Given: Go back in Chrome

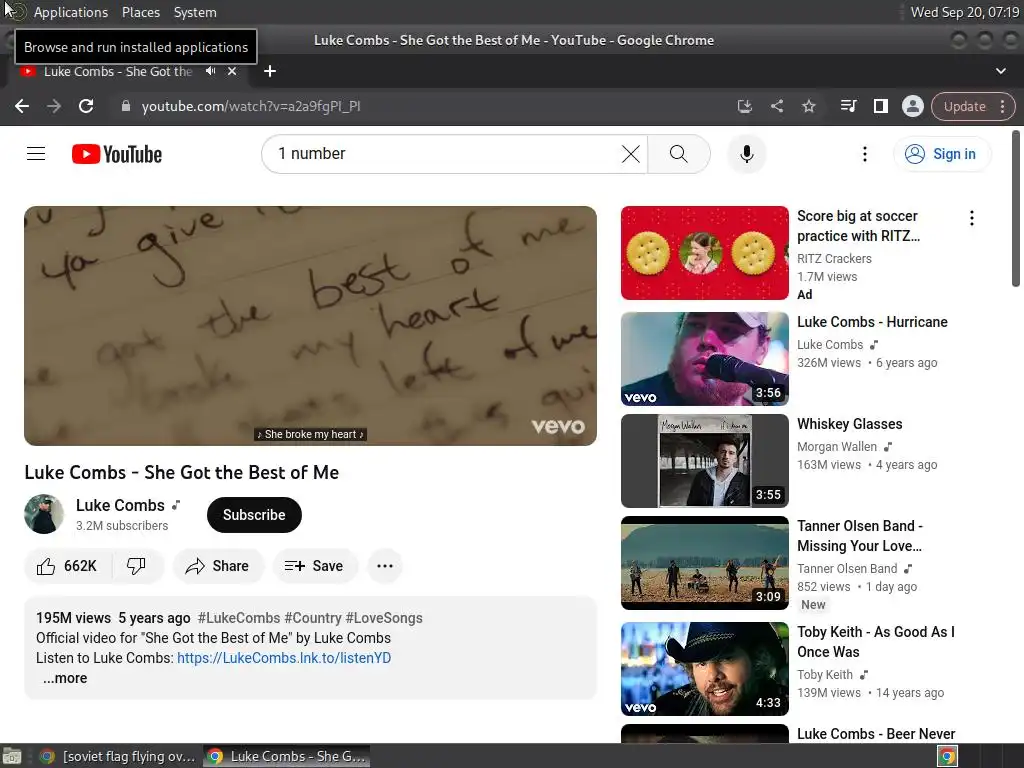Looking at the screenshot, I should pyautogui.click(x=22, y=106).
